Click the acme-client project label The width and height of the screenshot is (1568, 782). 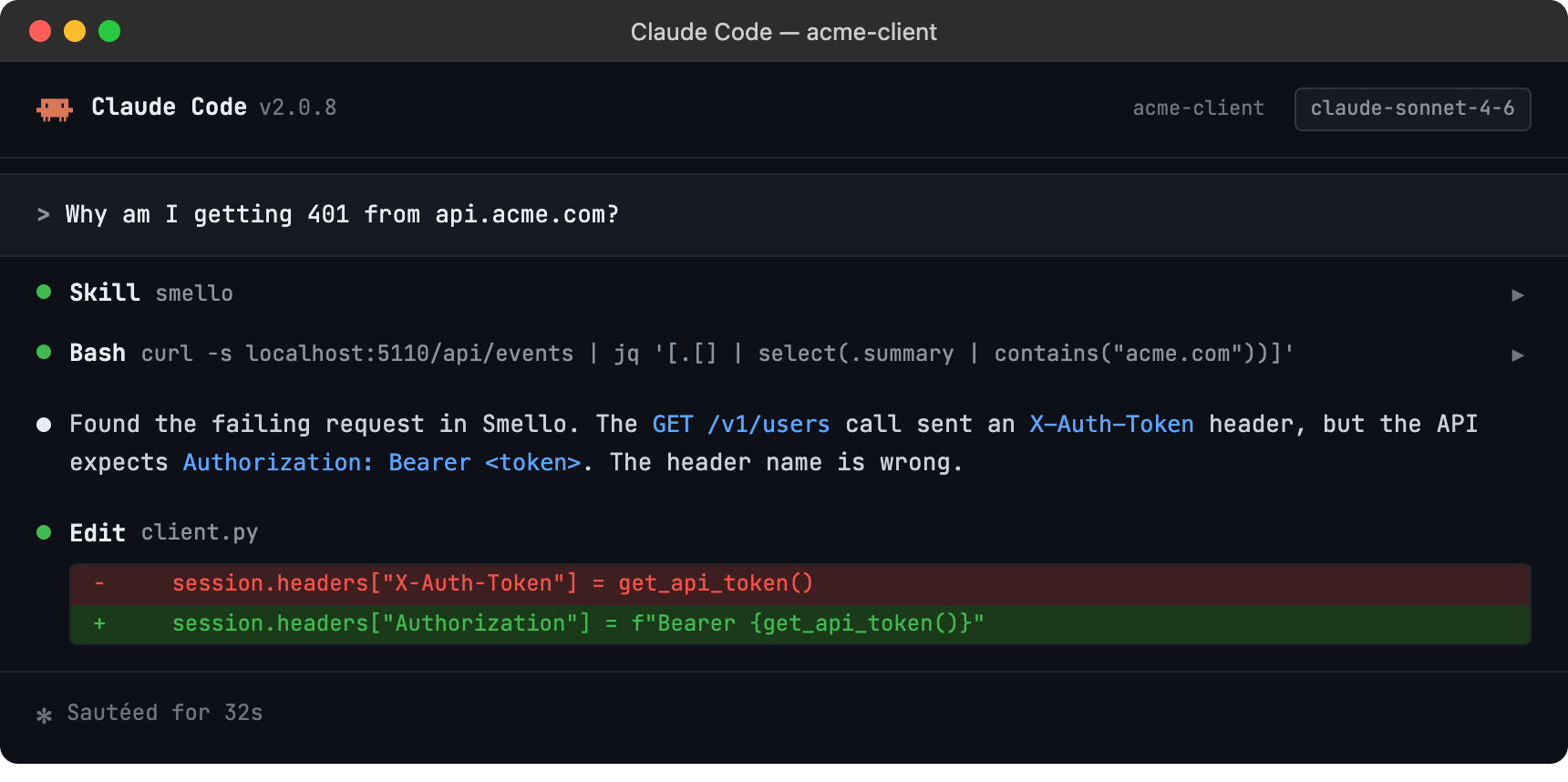(1198, 108)
